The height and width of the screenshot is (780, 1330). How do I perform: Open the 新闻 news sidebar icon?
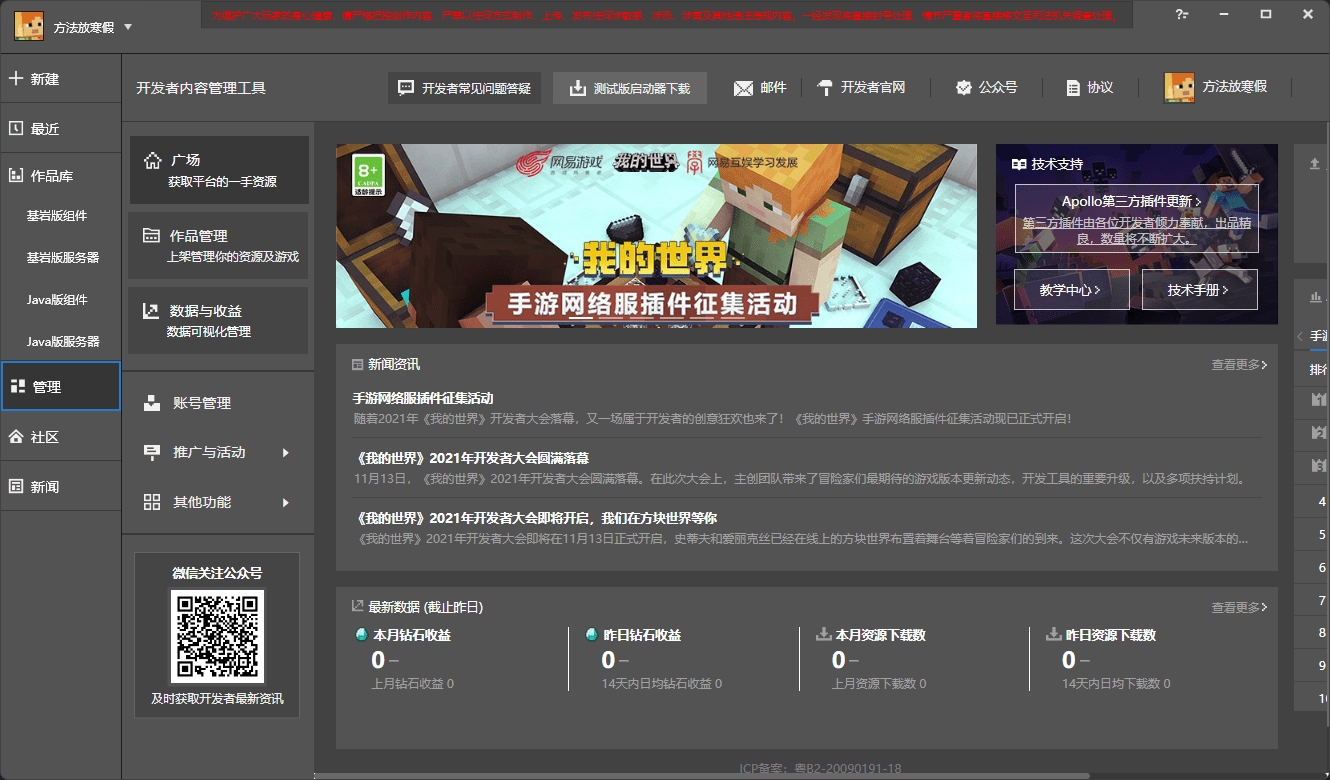tap(16, 486)
